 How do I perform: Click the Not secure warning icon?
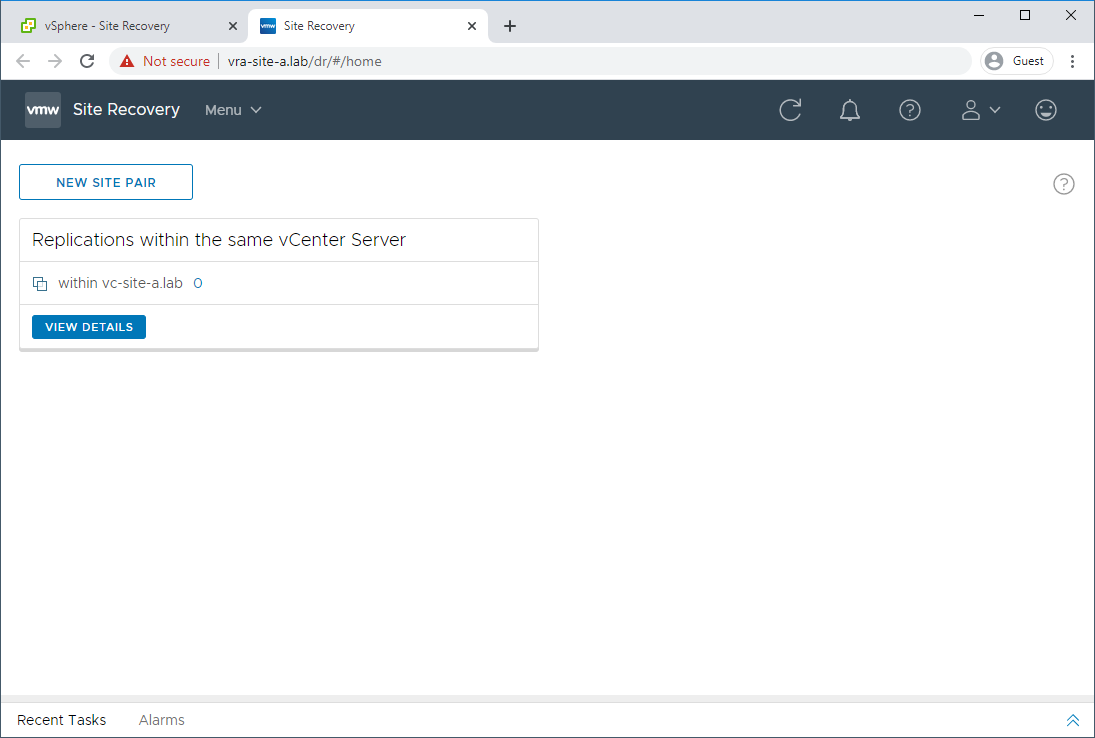127,61
